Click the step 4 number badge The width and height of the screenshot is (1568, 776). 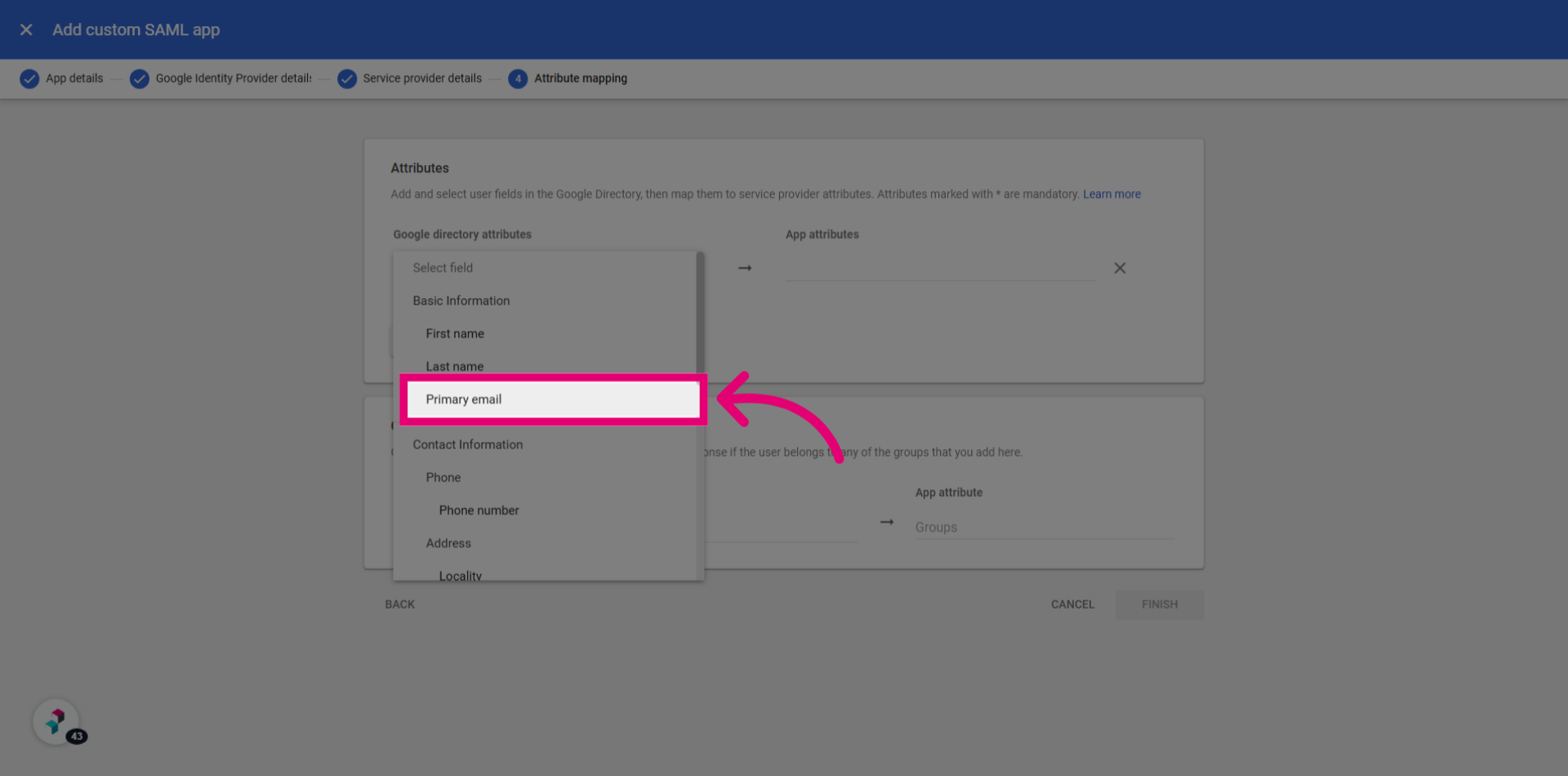518,78
